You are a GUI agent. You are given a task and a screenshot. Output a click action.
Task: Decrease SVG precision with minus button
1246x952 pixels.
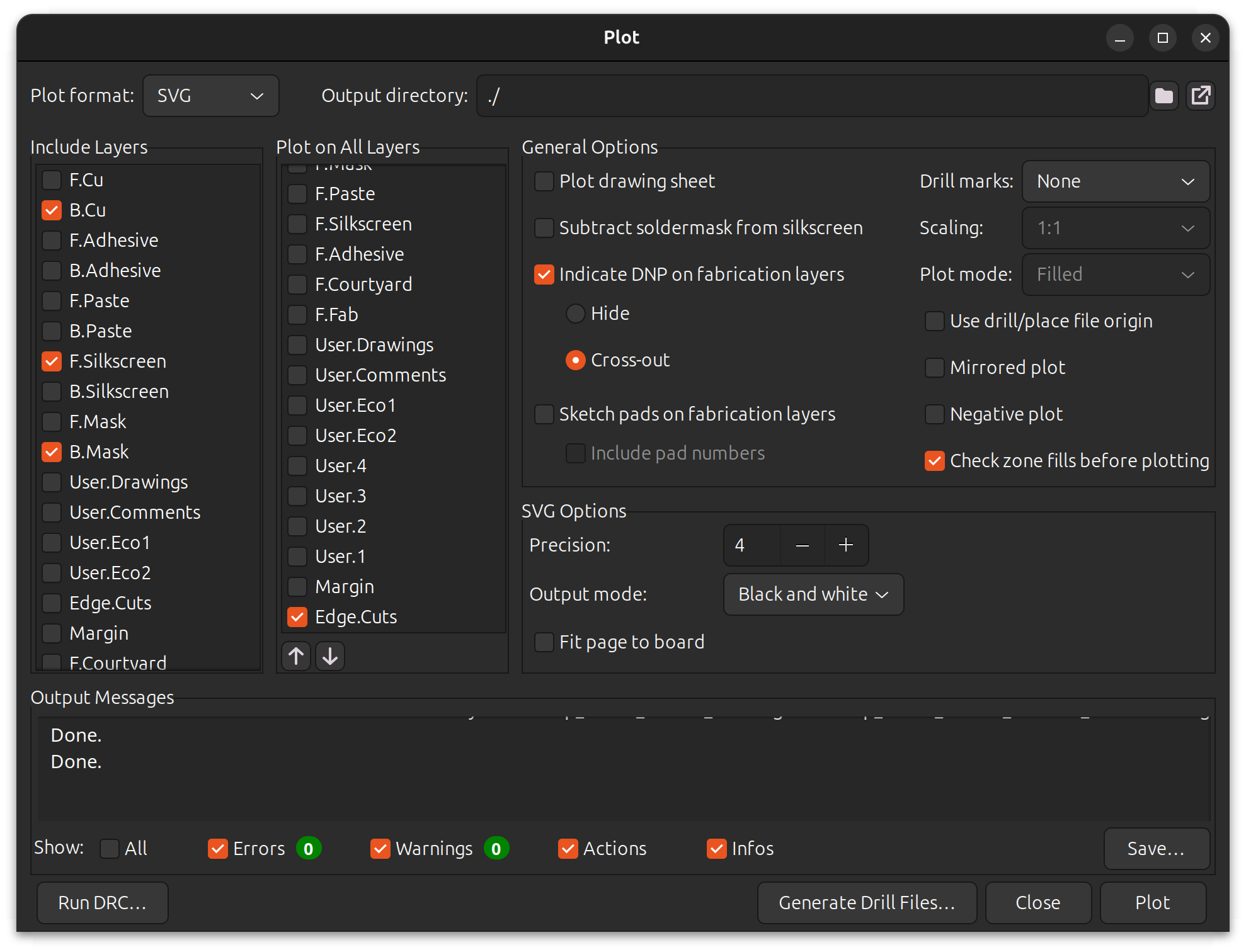(802, 545)
